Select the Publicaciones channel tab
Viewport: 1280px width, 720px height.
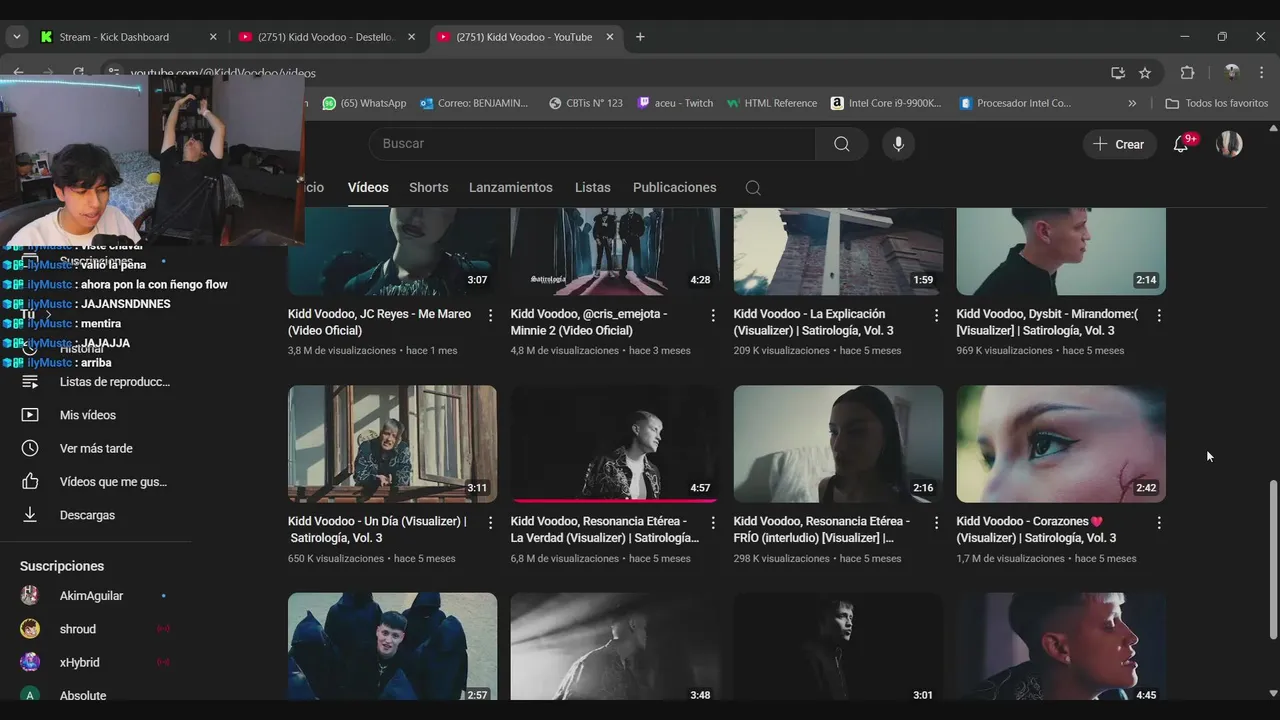[x=675, y=188]
